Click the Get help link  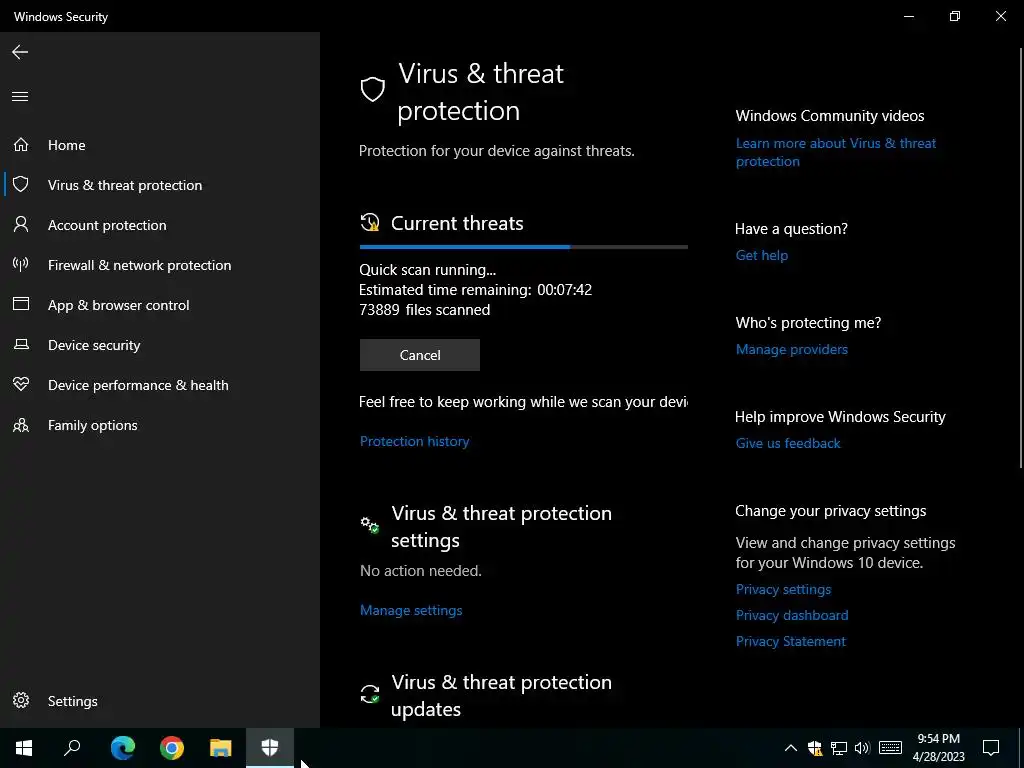click(x=762, y=255)
